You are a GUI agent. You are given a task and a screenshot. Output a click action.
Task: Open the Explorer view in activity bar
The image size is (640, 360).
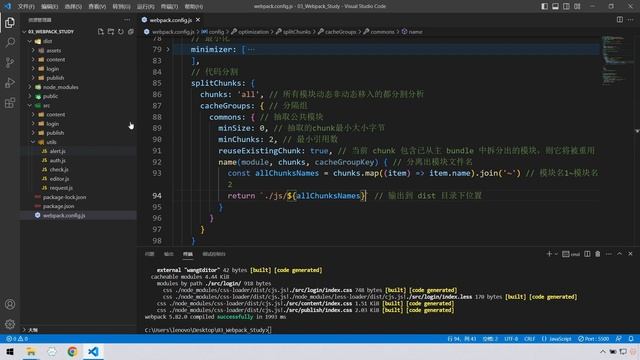[10, 22]
